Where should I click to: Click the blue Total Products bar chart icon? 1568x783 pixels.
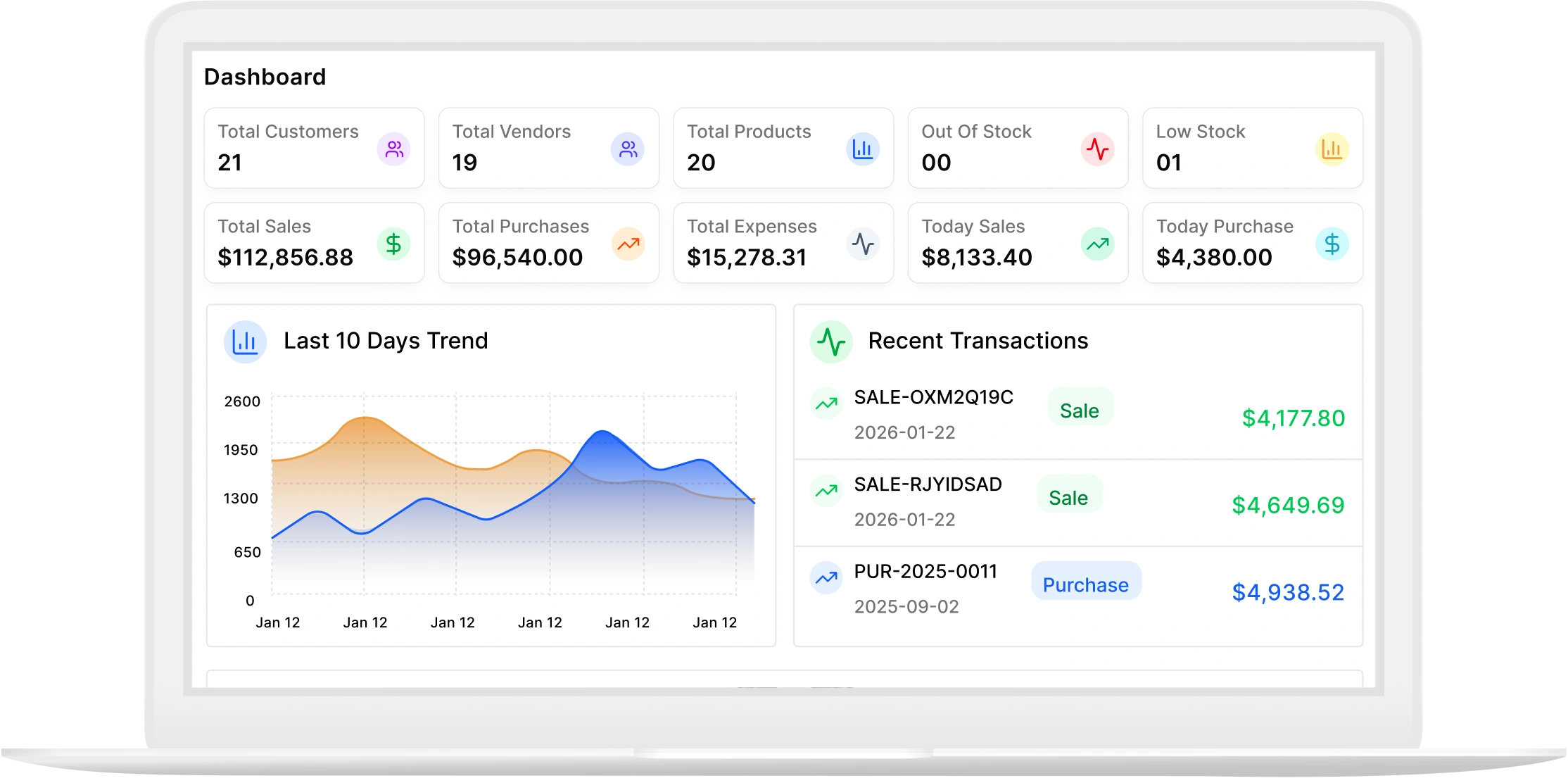pos(863,149)
